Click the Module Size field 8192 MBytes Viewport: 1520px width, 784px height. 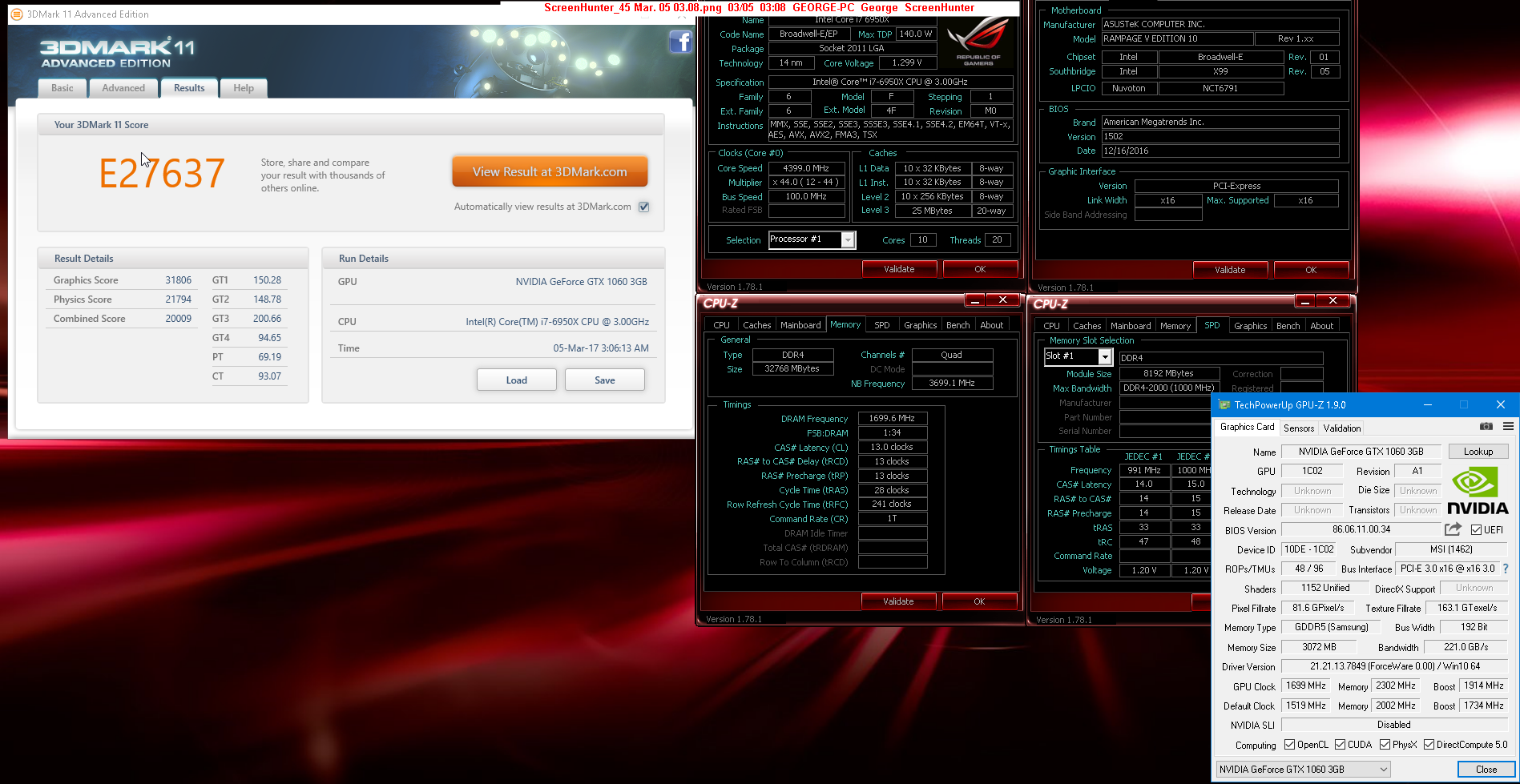point(1169,373)
